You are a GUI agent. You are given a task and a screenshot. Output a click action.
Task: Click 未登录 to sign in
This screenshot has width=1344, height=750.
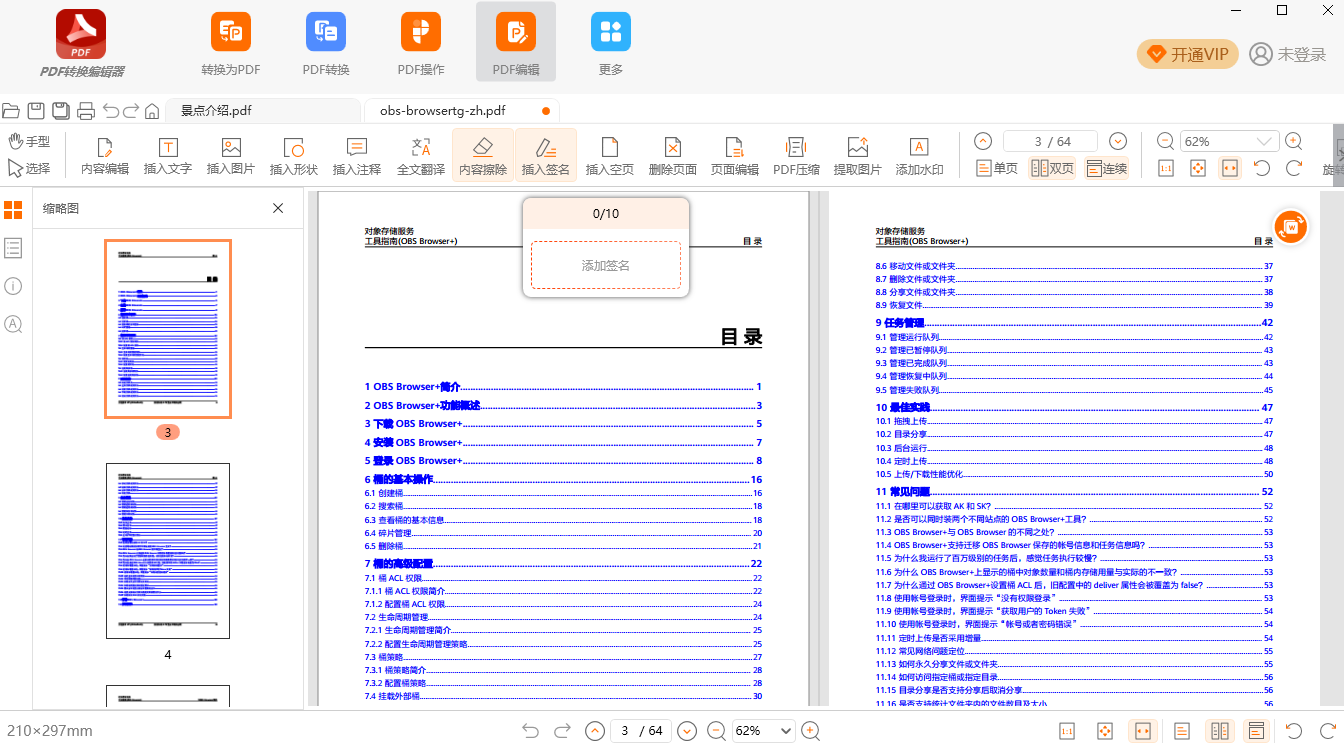click(1288, 54)
